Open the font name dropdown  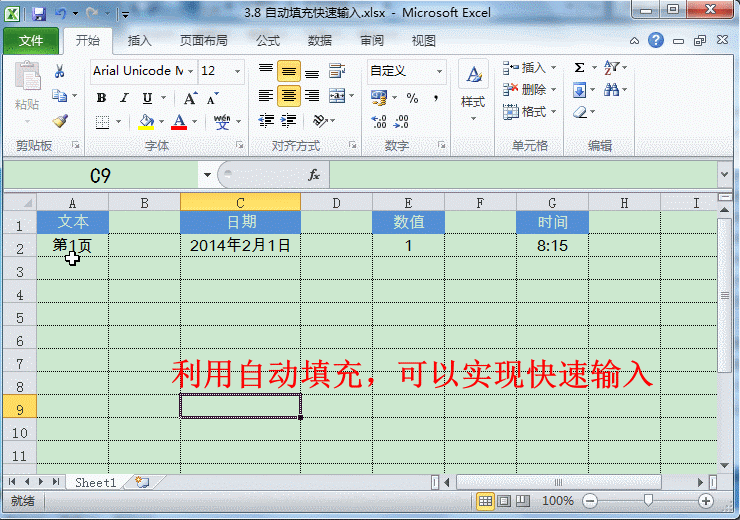[x=191, y=71]
